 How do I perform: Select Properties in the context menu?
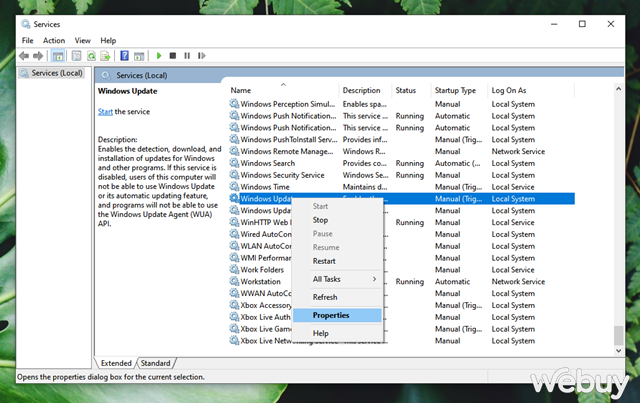337,315
